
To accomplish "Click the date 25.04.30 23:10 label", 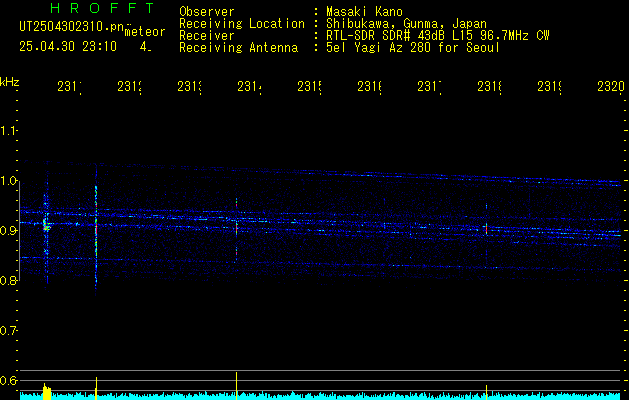I will [x=68, y=47].
